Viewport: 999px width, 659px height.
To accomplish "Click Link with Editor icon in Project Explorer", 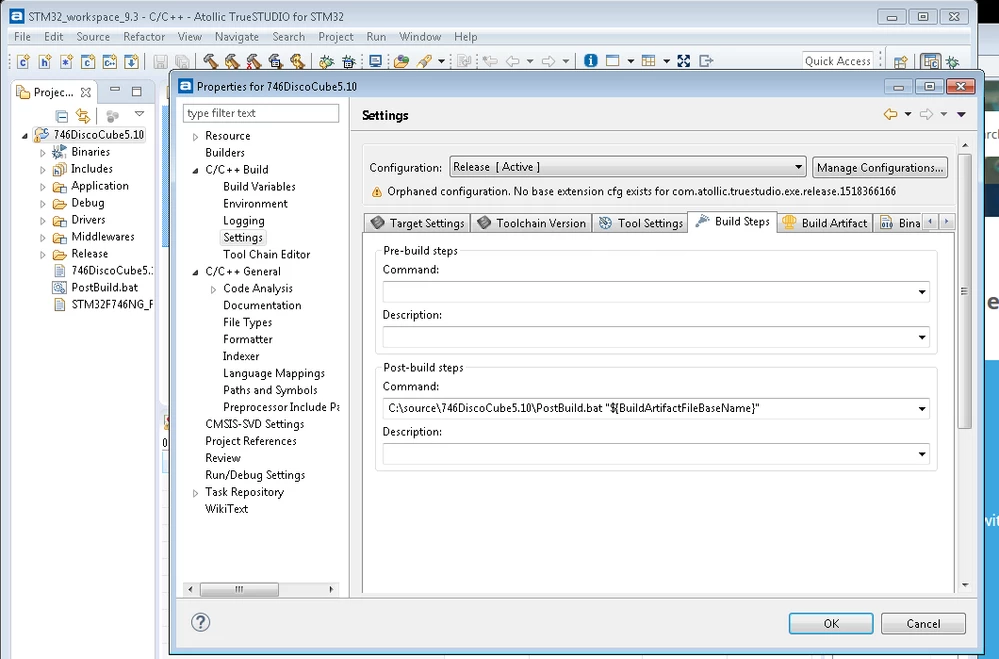I will click(83, 115).
